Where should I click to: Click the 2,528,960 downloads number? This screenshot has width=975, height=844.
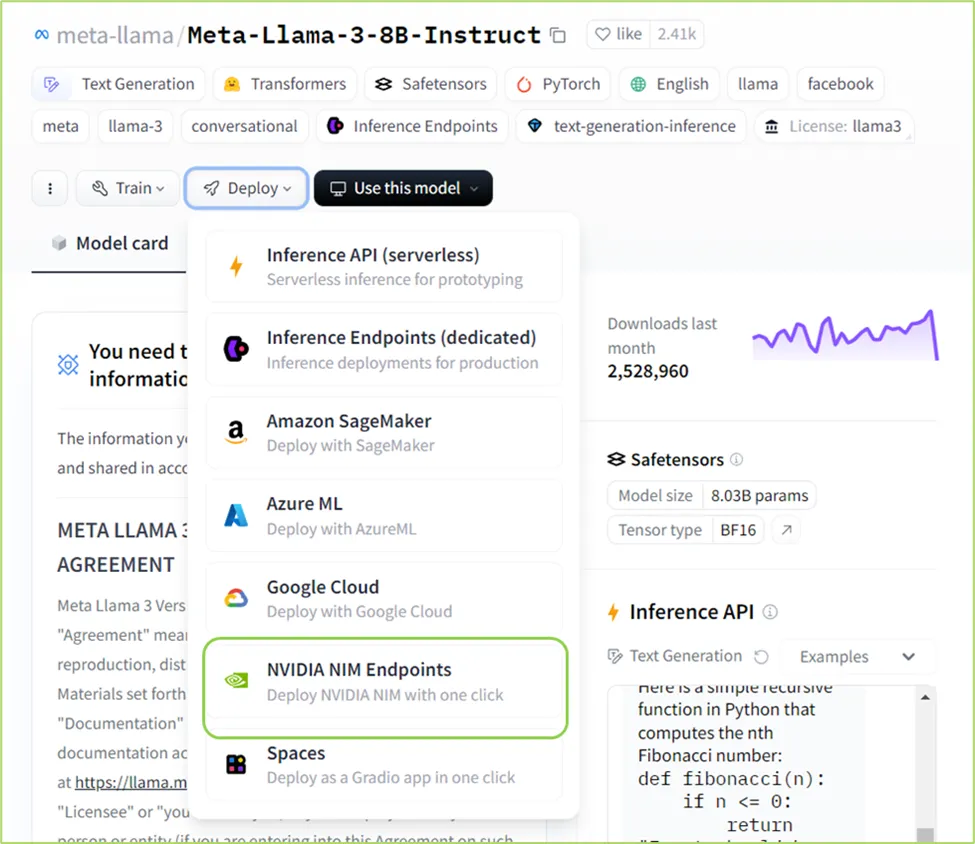click(x=648, y=372)
